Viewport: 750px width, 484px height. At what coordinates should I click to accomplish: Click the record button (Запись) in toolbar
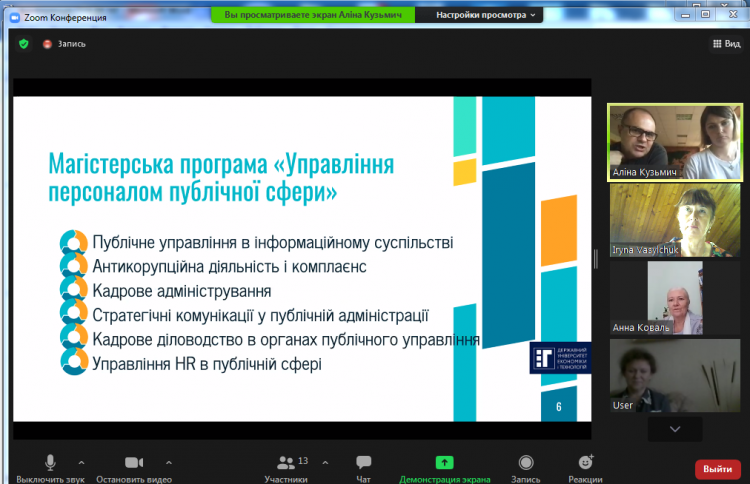pos(526,463)
